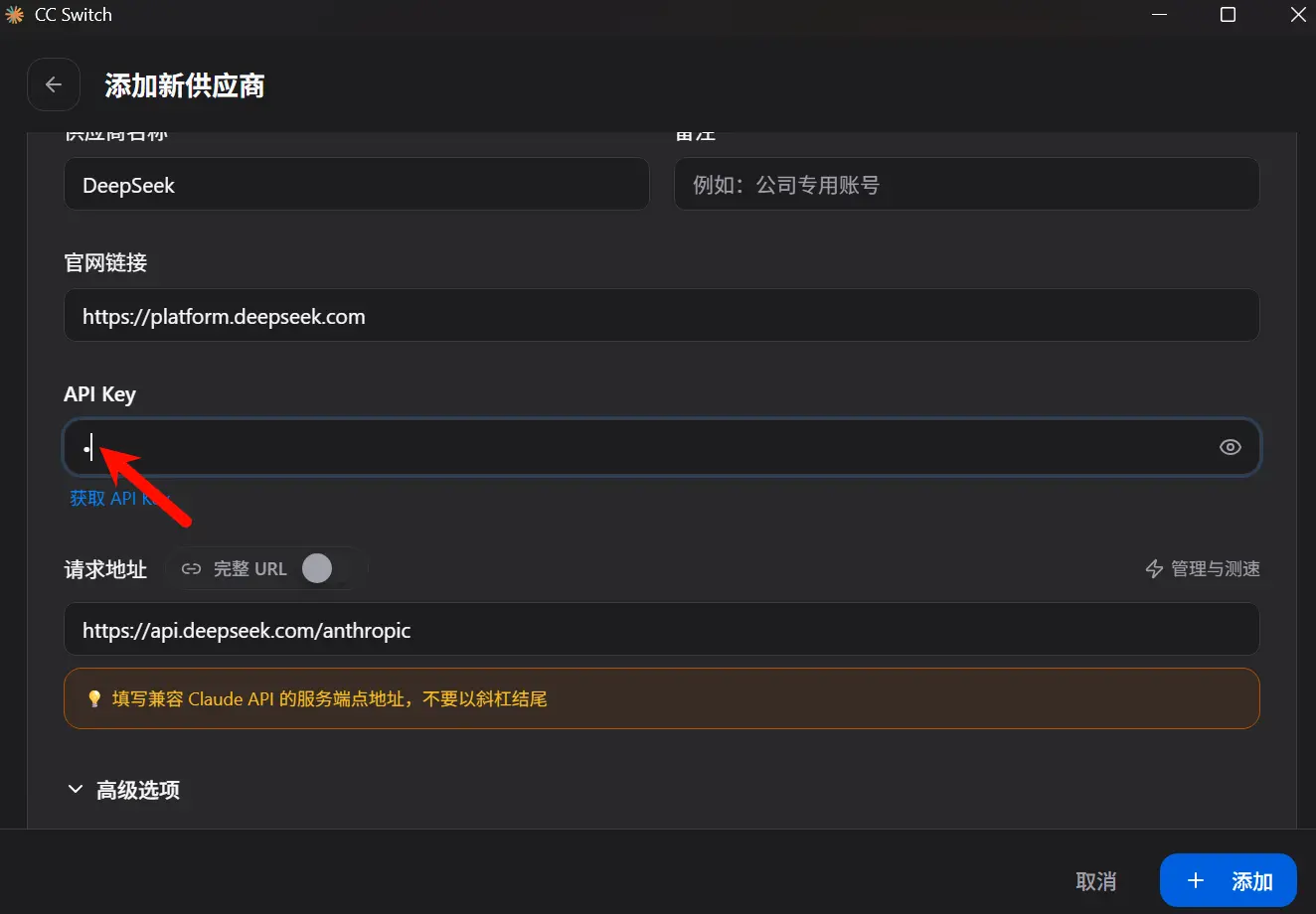Viewport: 1316px width, 914px height.
Task: Focus the API Key input field
Action: click(662, 447)
